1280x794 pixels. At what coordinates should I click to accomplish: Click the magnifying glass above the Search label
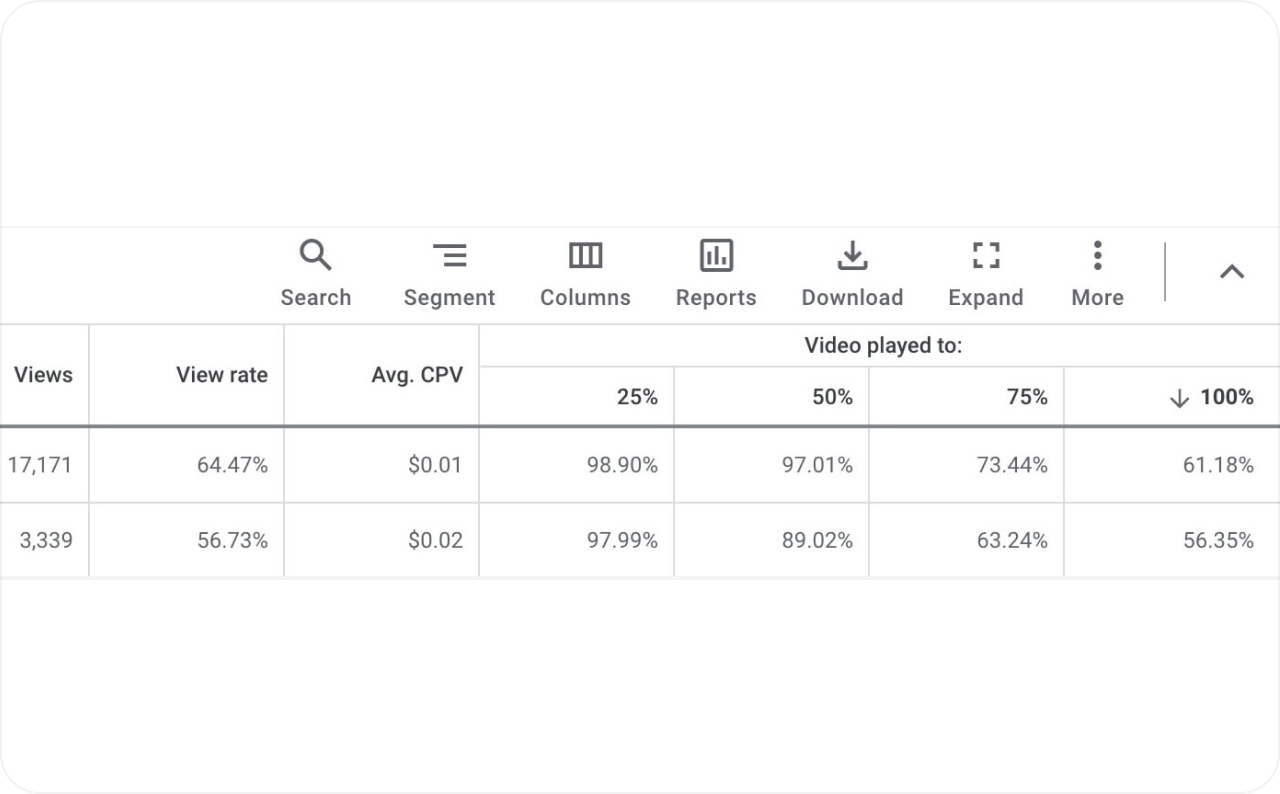coord(316,254)
